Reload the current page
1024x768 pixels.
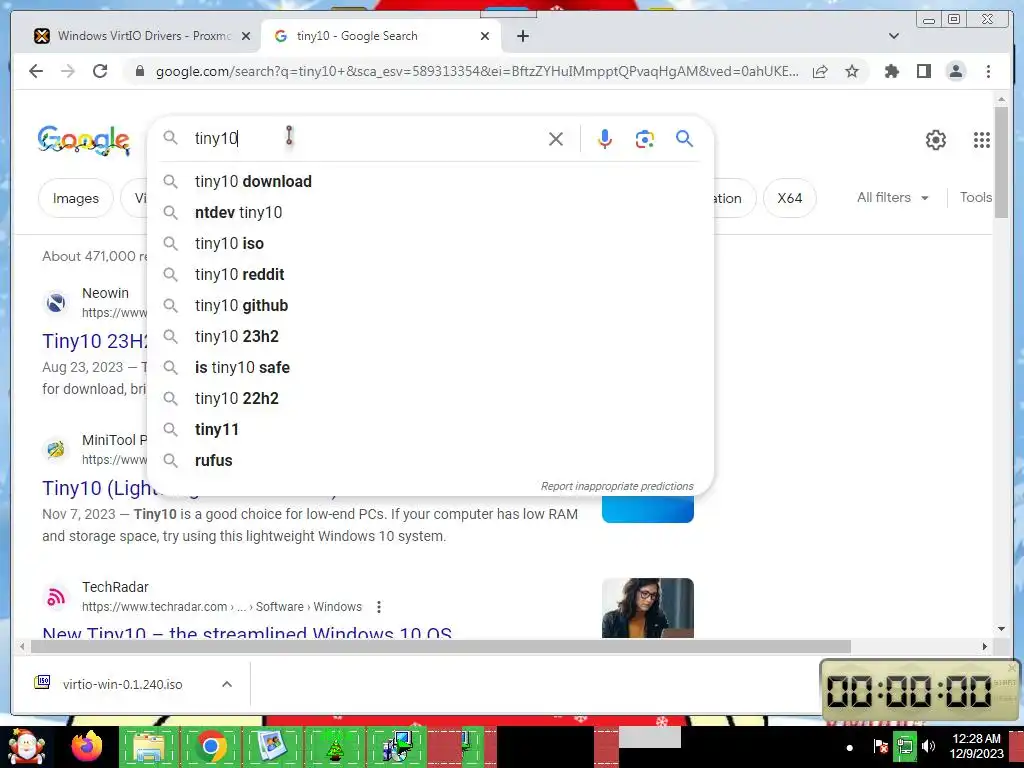tap(100, 71)
